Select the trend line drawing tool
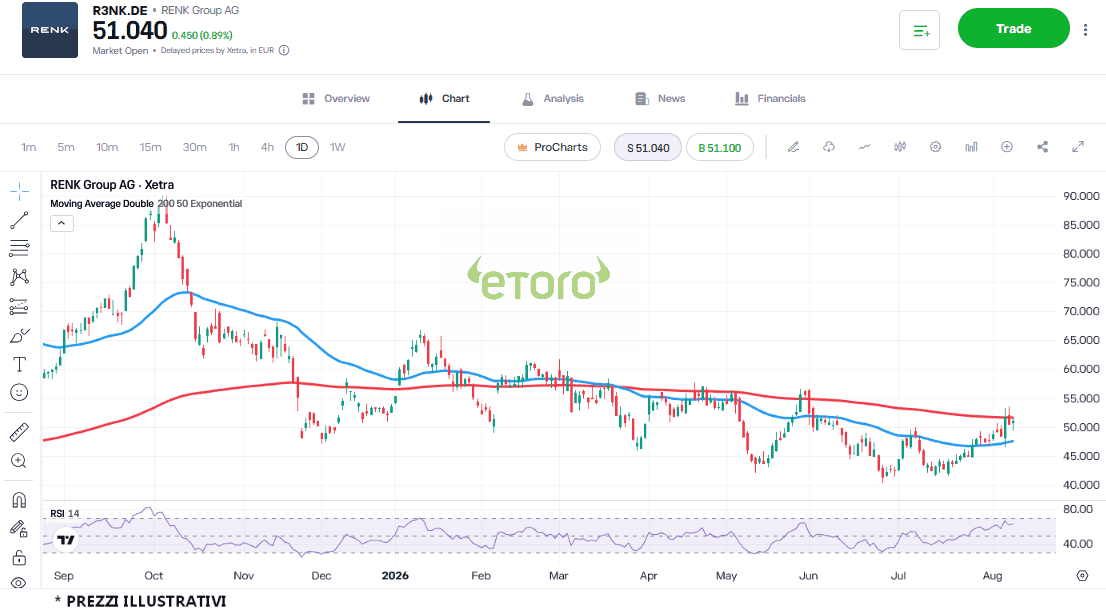This screenshot has width=1106, height=611. 19,220
